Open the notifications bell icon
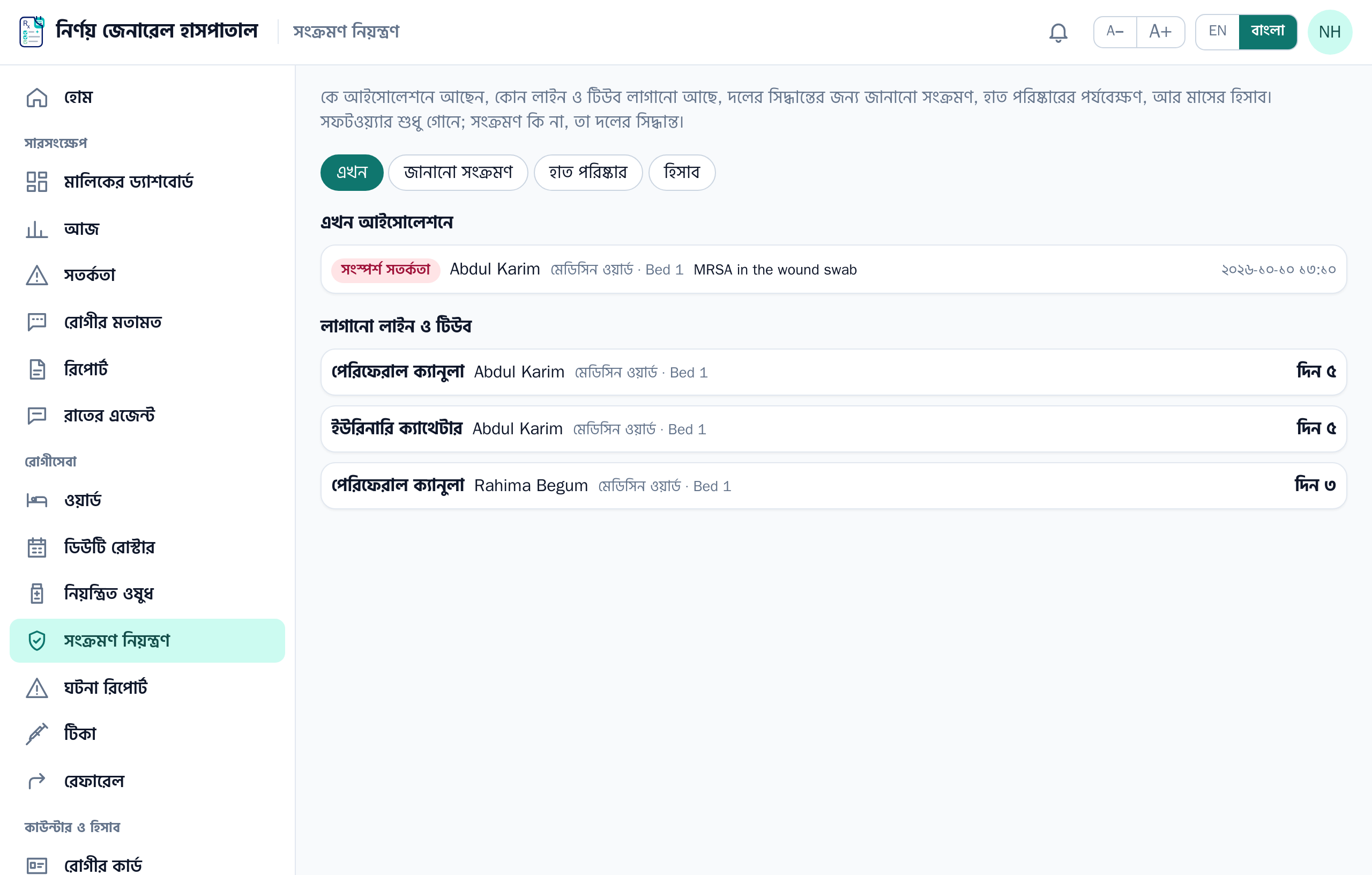 (1057, 33)
